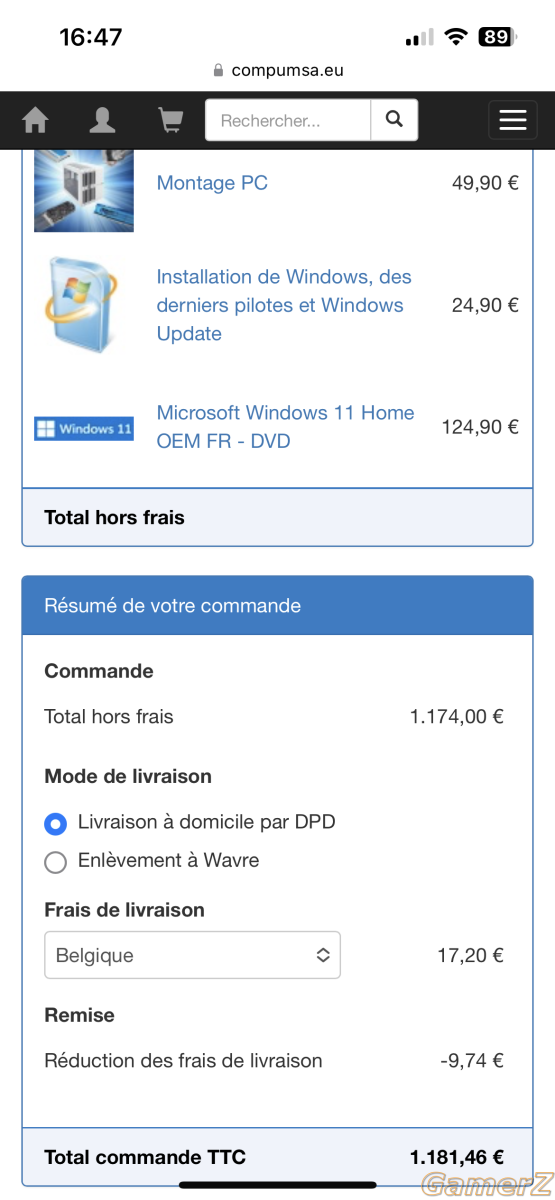Viewport: 555px width, 1200px height.
Task: Open Microsoft Windows 11 Home OEM link
Action: pyautogui.click(x=286, y=427)
